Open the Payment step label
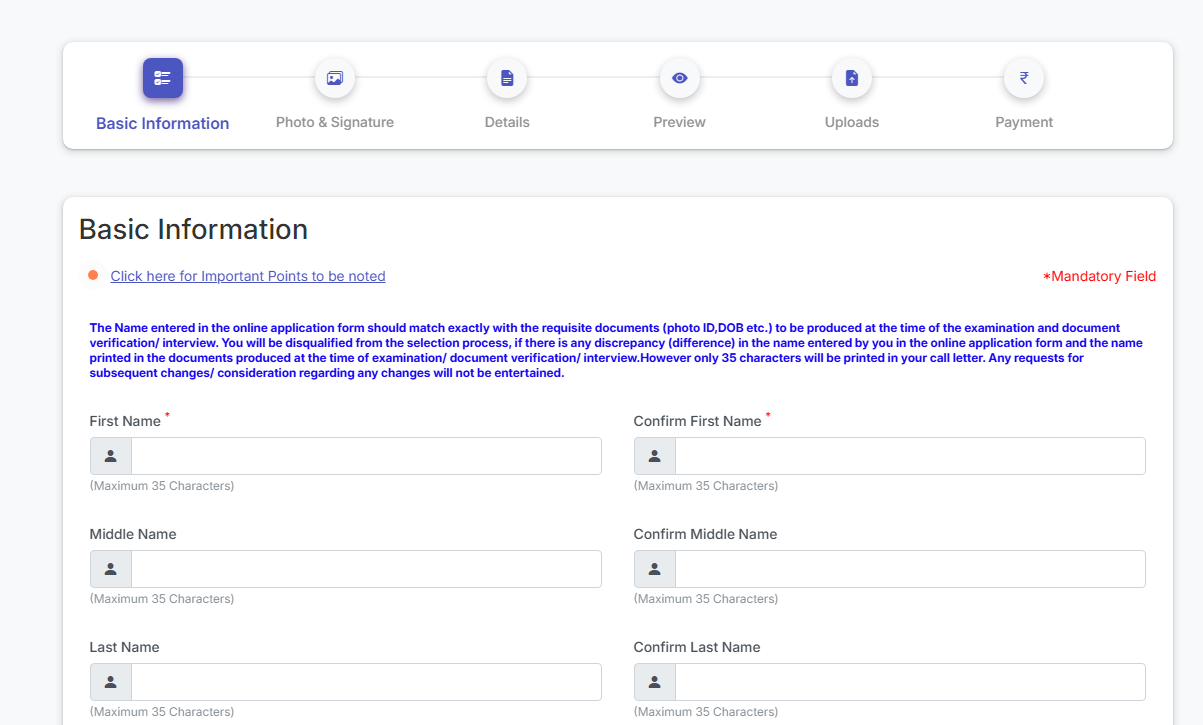Screen dimensions: 1203x725 [x=1024, y=122]
